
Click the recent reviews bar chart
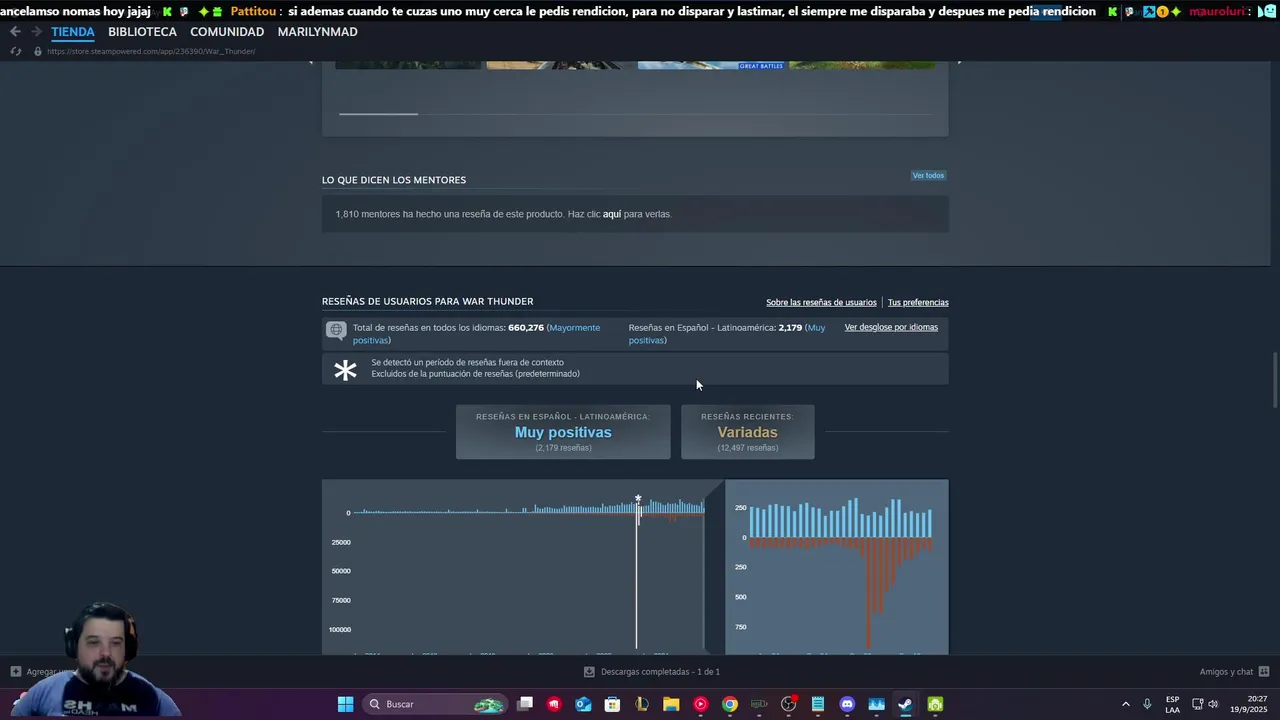pos(836,567)
